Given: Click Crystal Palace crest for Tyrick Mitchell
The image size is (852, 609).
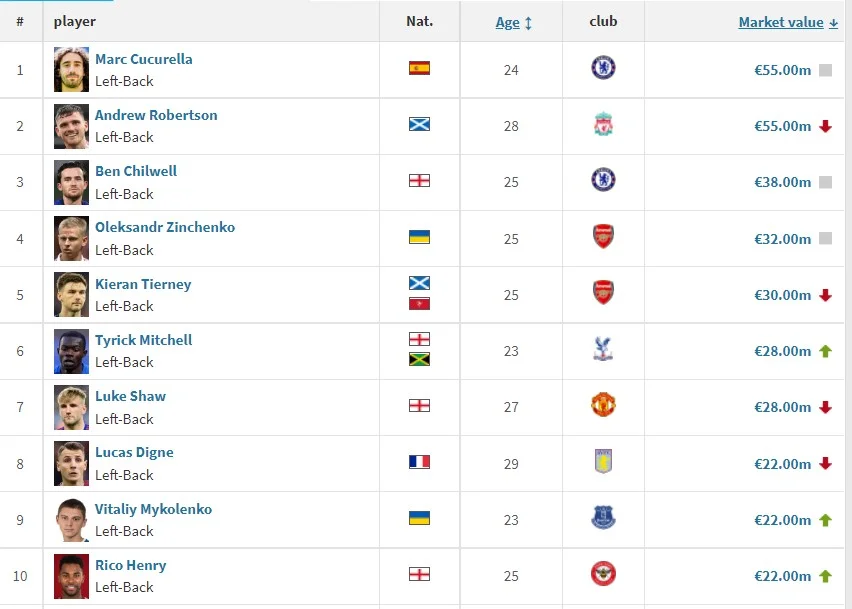Looking at the screenshot, I should [603, 349].
